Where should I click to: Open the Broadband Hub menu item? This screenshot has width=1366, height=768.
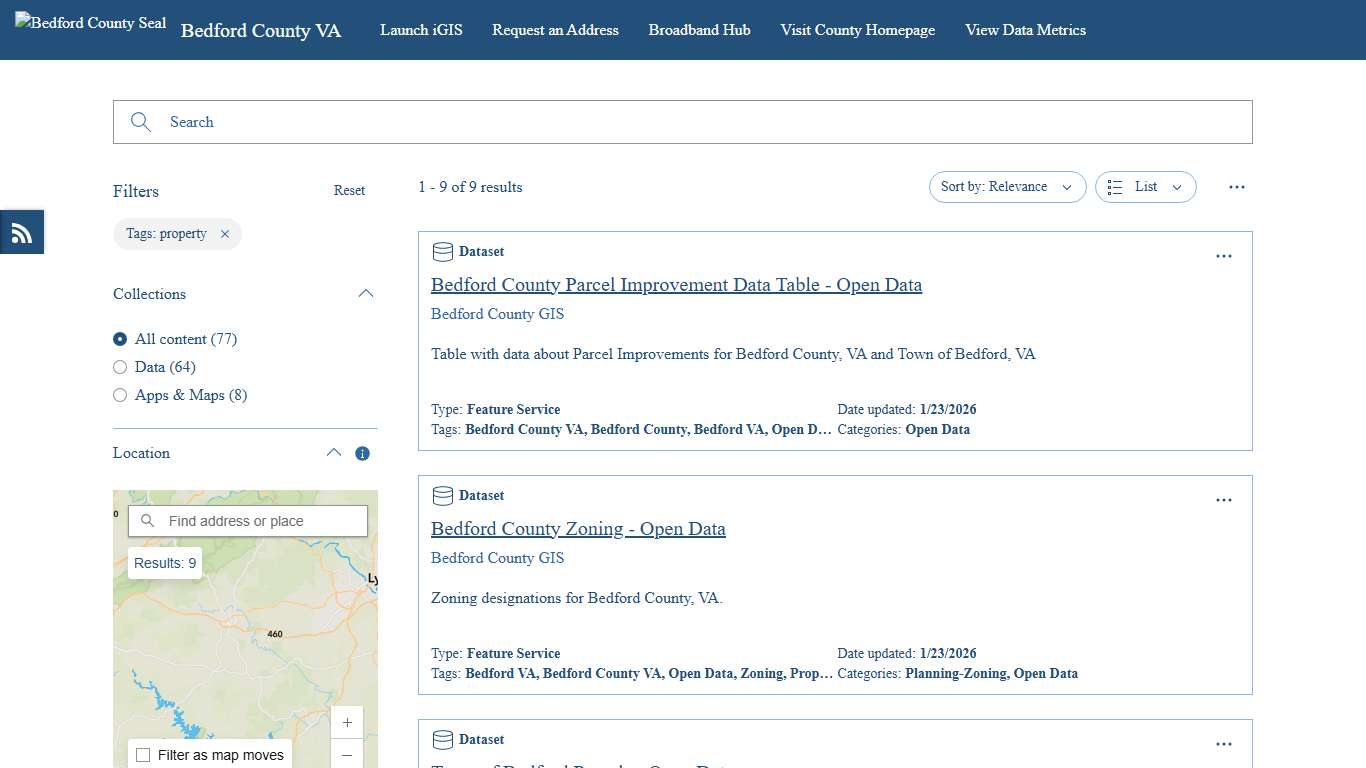[699, 30]
